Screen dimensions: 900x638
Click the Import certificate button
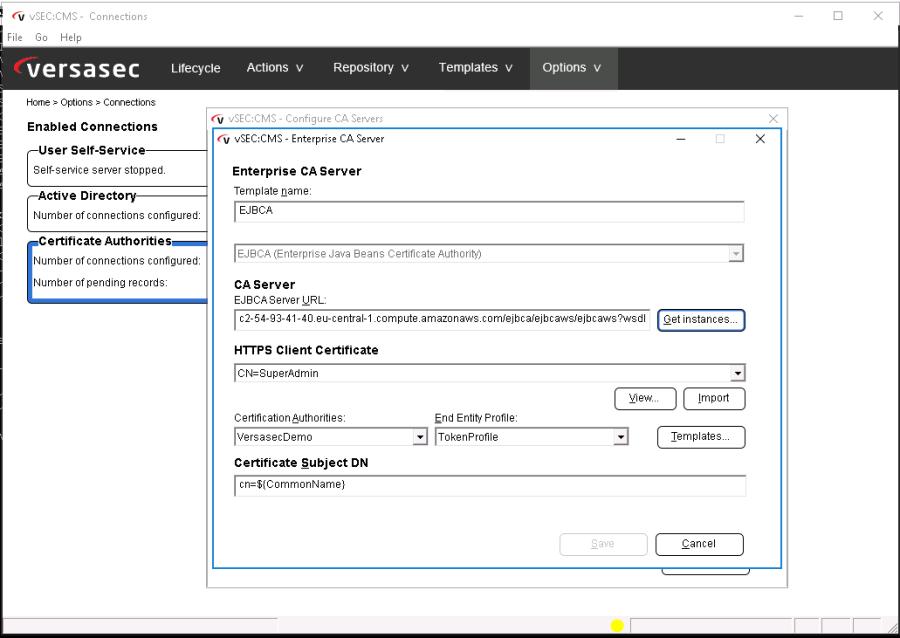click(x=714, y=398)
